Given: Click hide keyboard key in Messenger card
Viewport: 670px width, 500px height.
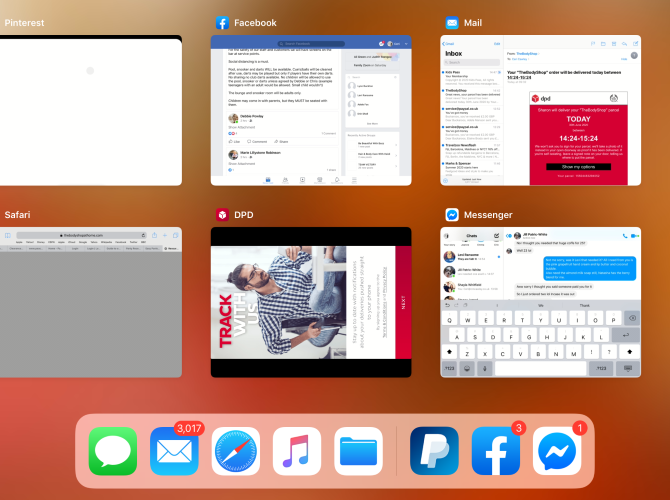Looking at the screenshot, I should (628, 368).
